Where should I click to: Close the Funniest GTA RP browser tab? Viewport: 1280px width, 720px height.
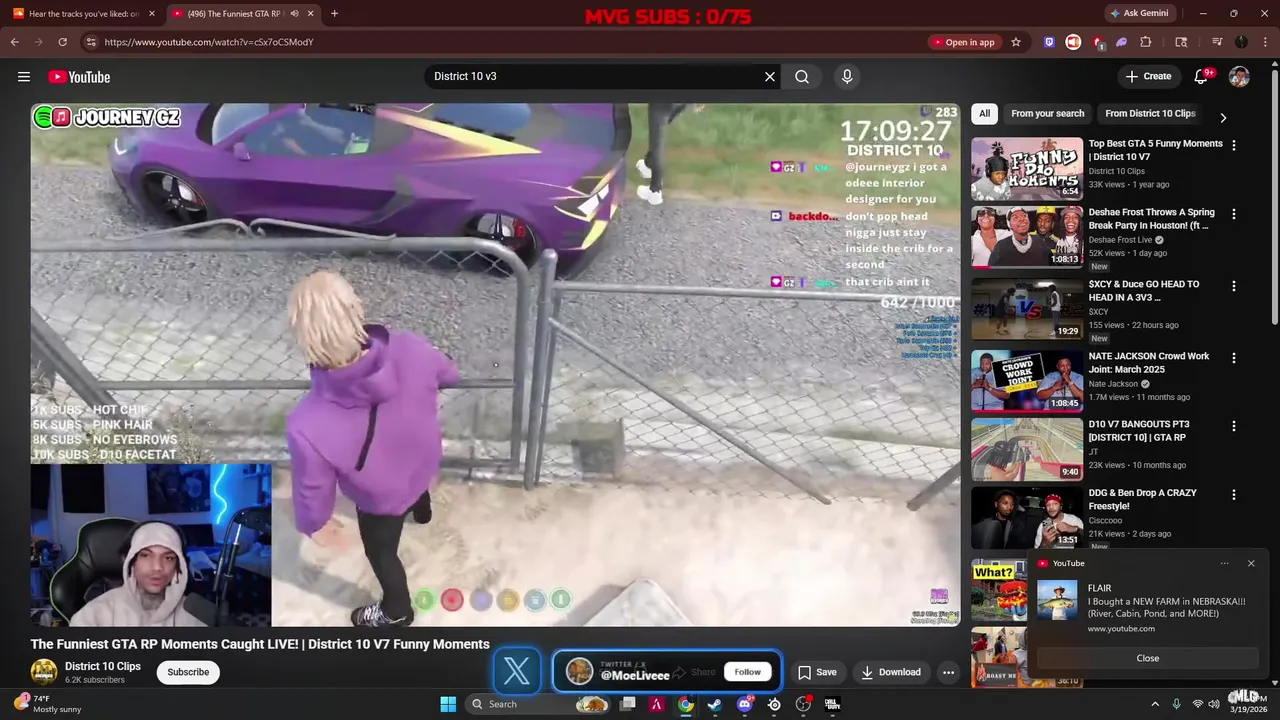tap(311, 13)
